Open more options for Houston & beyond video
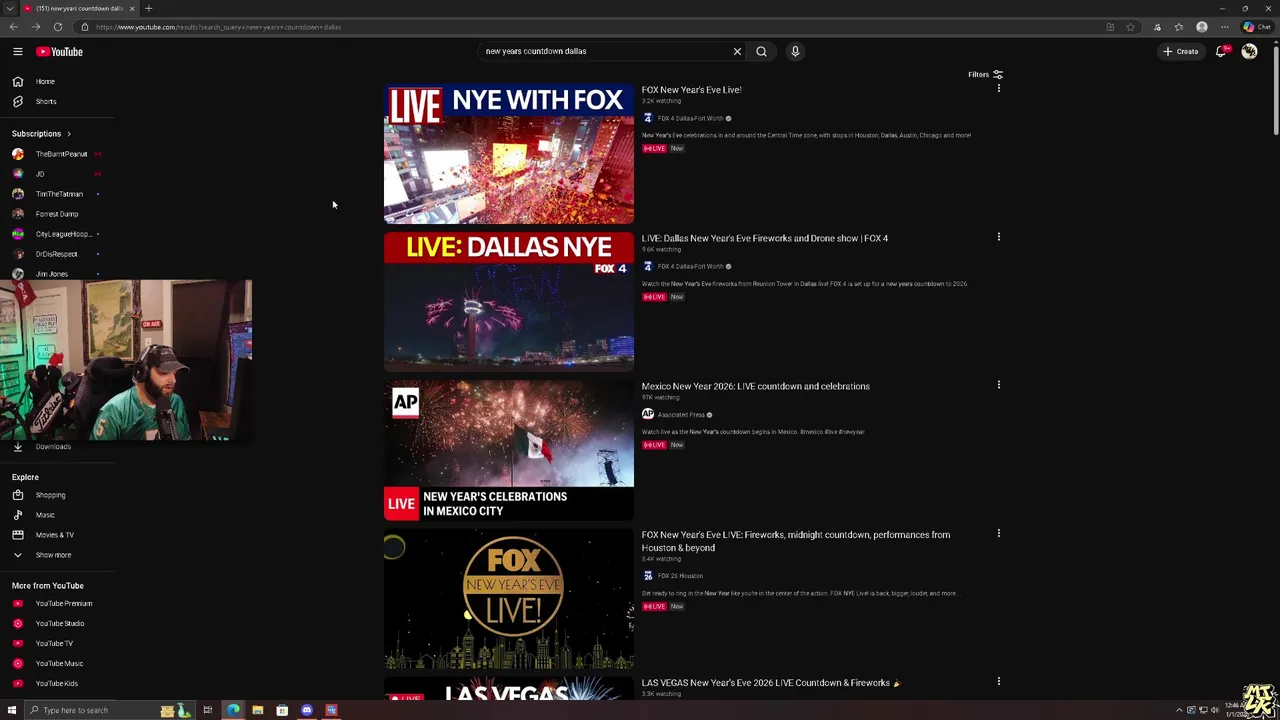Screen dimensions: 1280x720 point(998,534)
